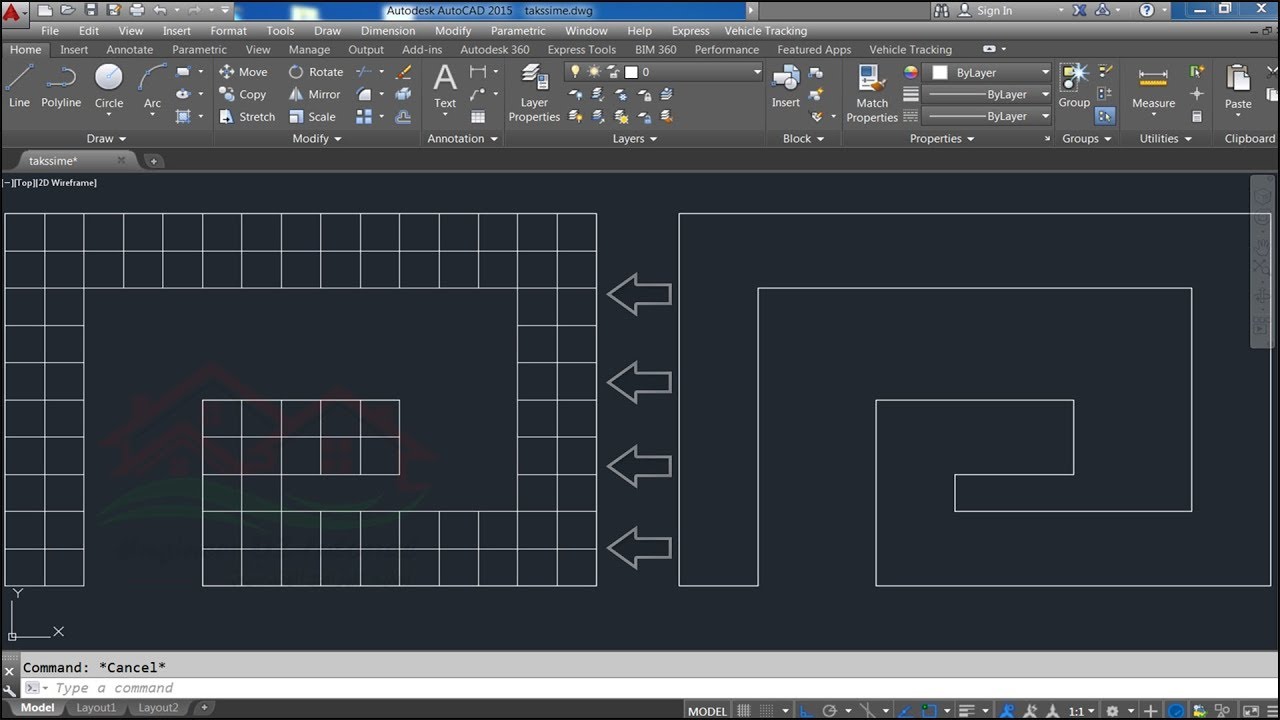
Task: Click the Offset icon in Modify panel
Action: (404, 116)
